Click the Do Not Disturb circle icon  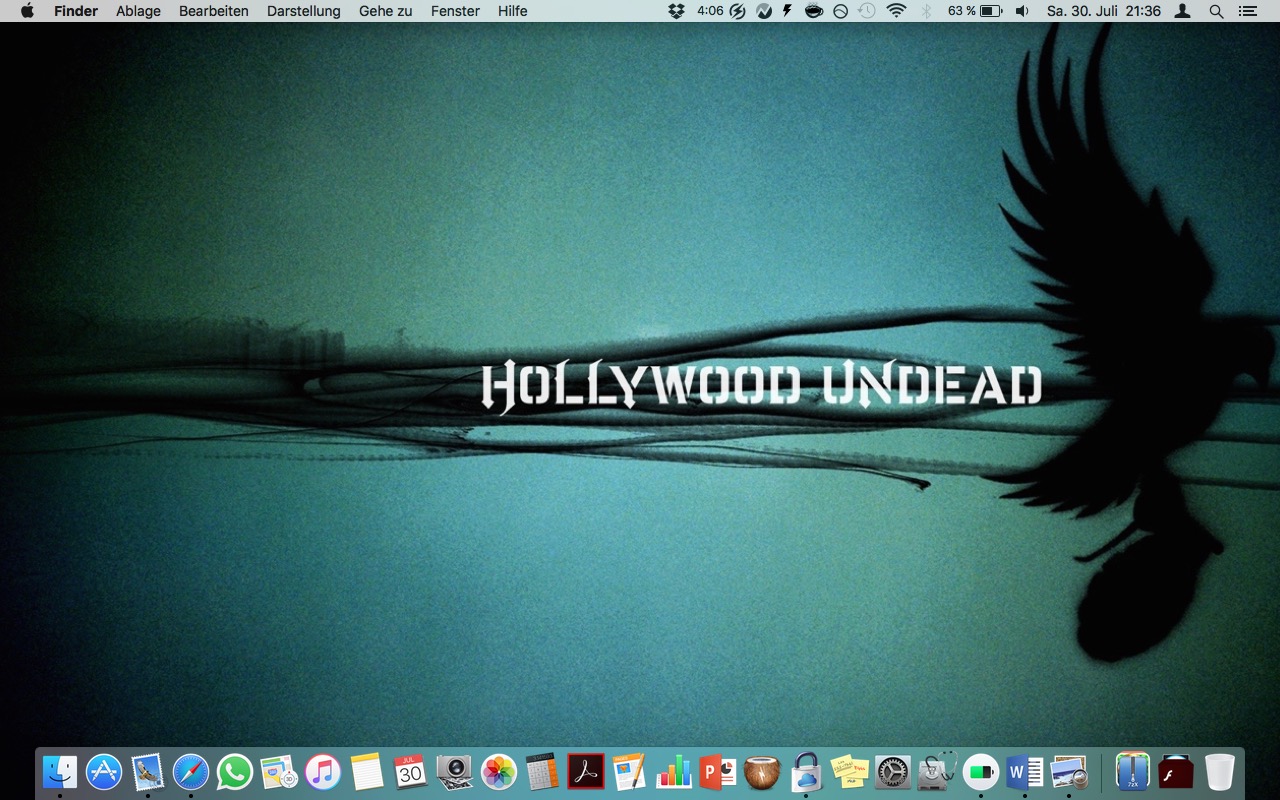(840, 11)
